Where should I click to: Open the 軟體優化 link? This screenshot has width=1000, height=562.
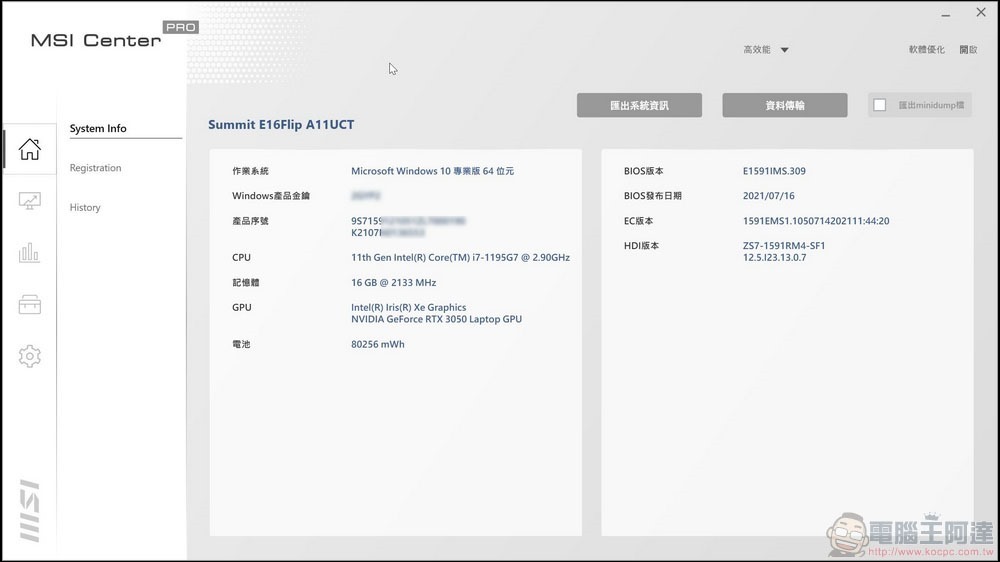[926, 50]
